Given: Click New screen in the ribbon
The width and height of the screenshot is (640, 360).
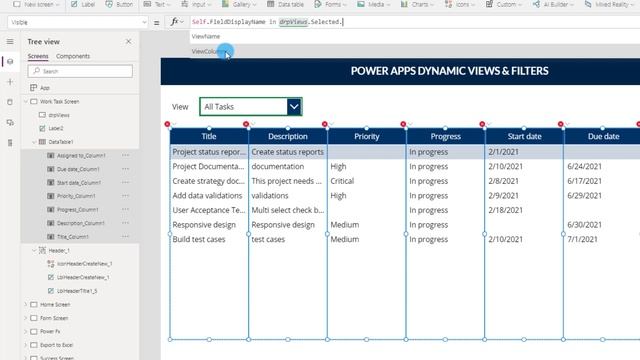Looking at the screenshot, I should [36, 4].
